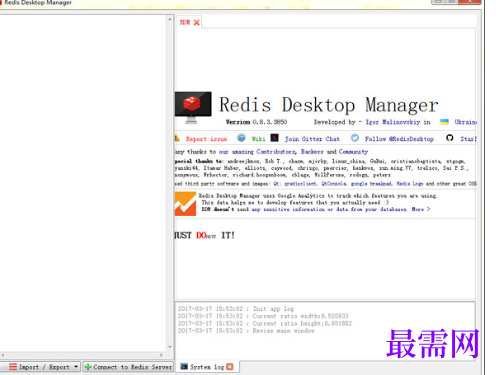Click the GitHub Star icon

click(x=449, y=138)
